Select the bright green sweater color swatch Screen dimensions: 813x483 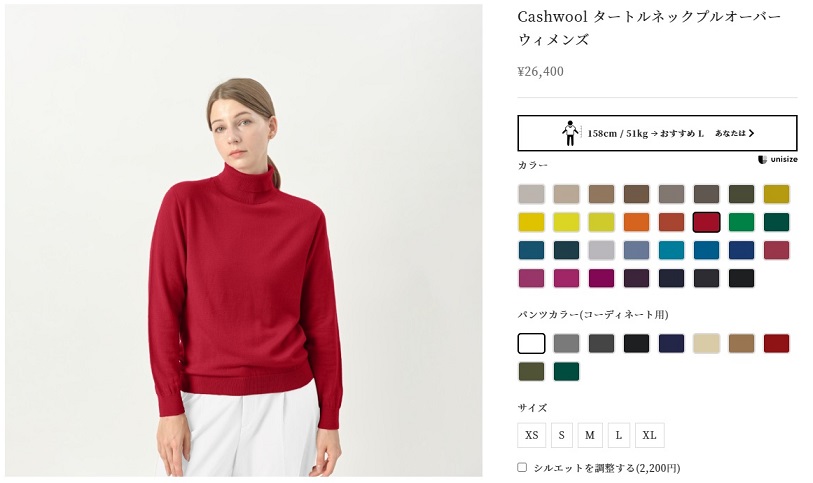[741, 222]
